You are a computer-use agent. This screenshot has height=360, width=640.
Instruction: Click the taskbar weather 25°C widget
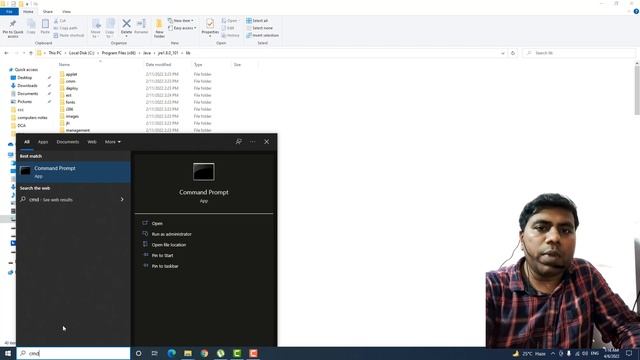click(529, 353)
